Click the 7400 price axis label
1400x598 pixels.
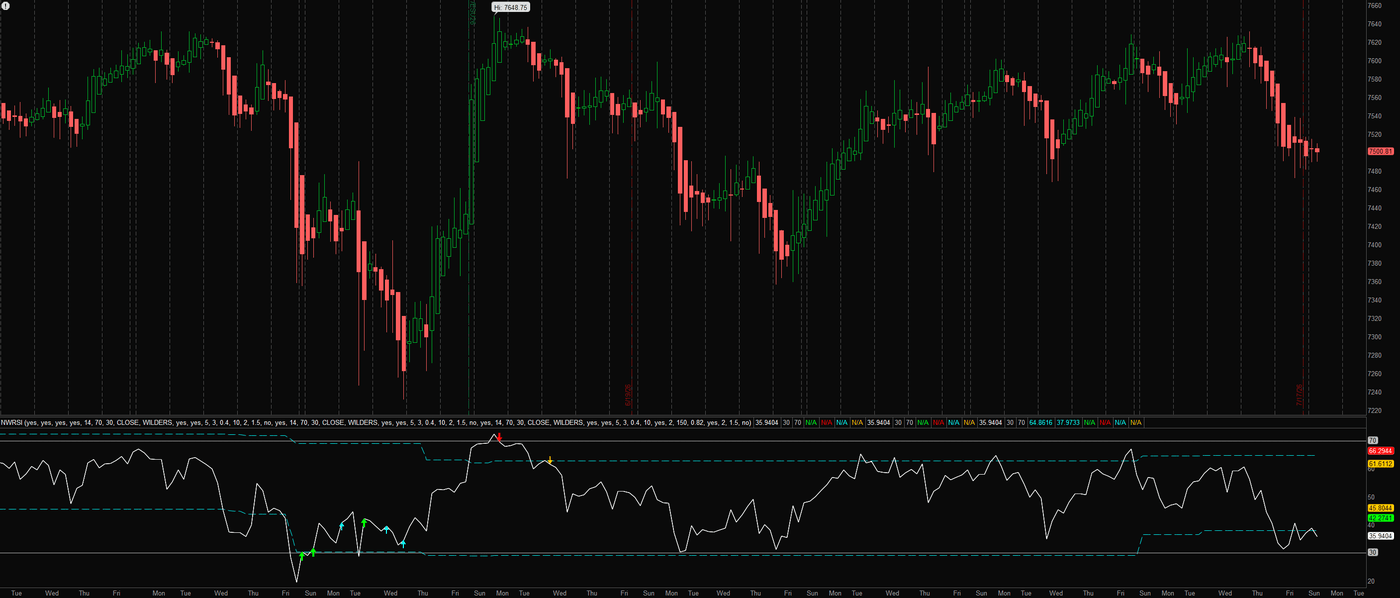1375,245
